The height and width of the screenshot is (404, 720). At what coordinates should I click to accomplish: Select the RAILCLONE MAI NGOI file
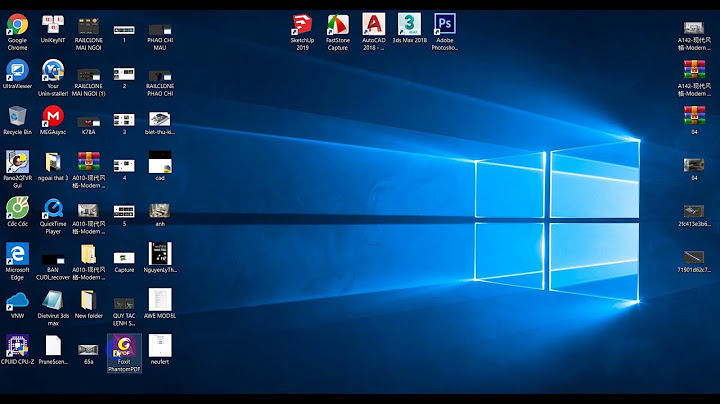point(89,26)
